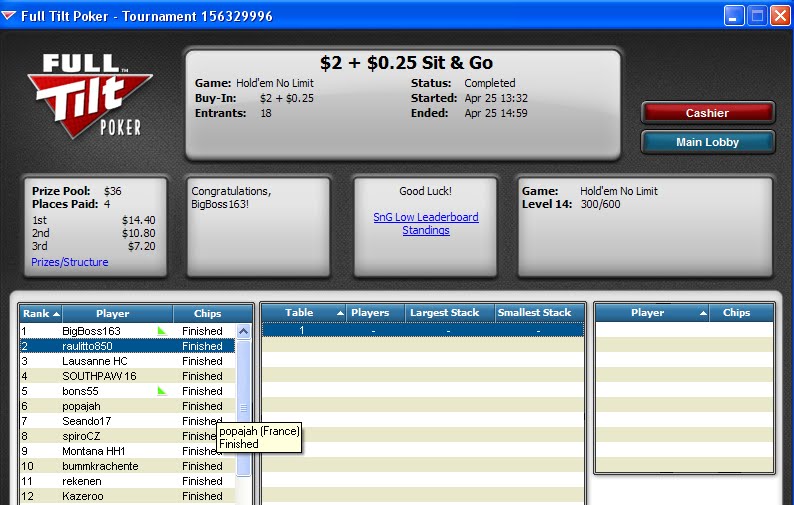
Task: Open SnG Low Leaderboard Standings link
Action: (426, 223)
